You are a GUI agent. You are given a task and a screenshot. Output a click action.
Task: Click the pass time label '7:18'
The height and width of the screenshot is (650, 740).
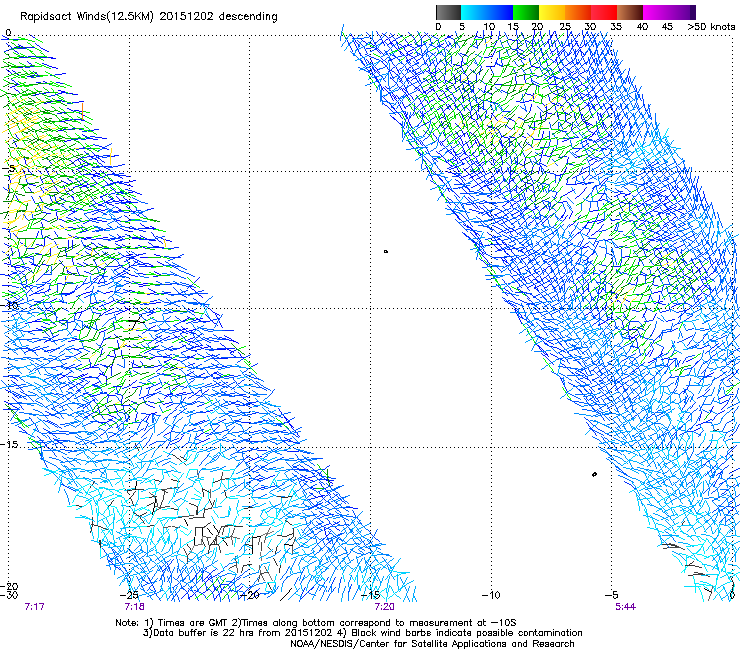(135, 607)
